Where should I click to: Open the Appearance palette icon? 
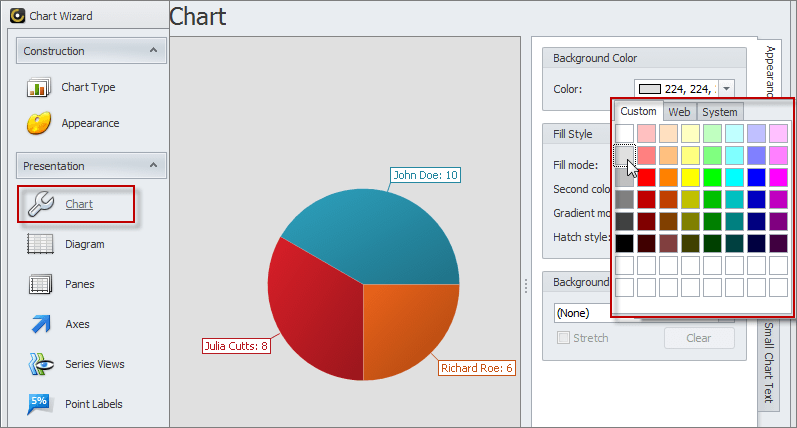39,124
